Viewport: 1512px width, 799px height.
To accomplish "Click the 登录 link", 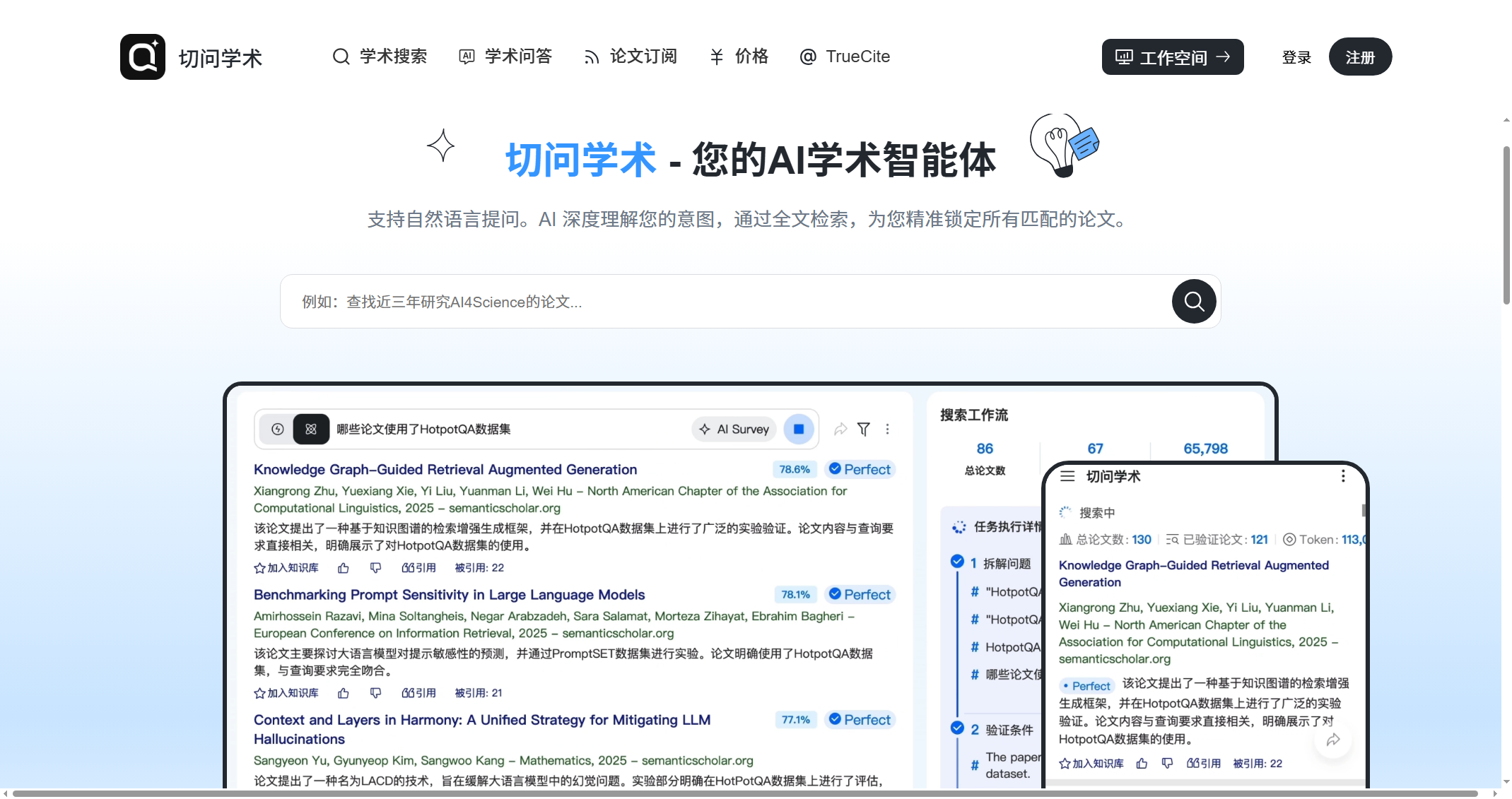I will 1296,57.
